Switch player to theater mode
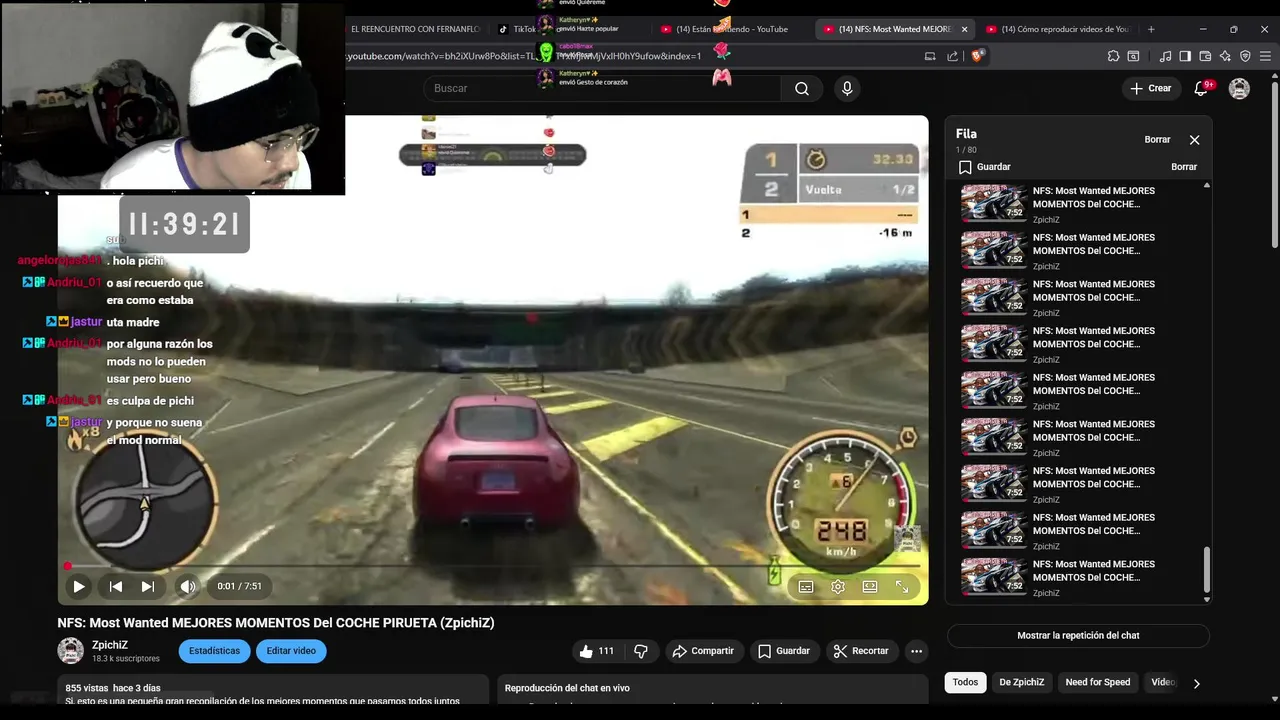The height and width of the screenshot is (720, 1280). (870, 587)
